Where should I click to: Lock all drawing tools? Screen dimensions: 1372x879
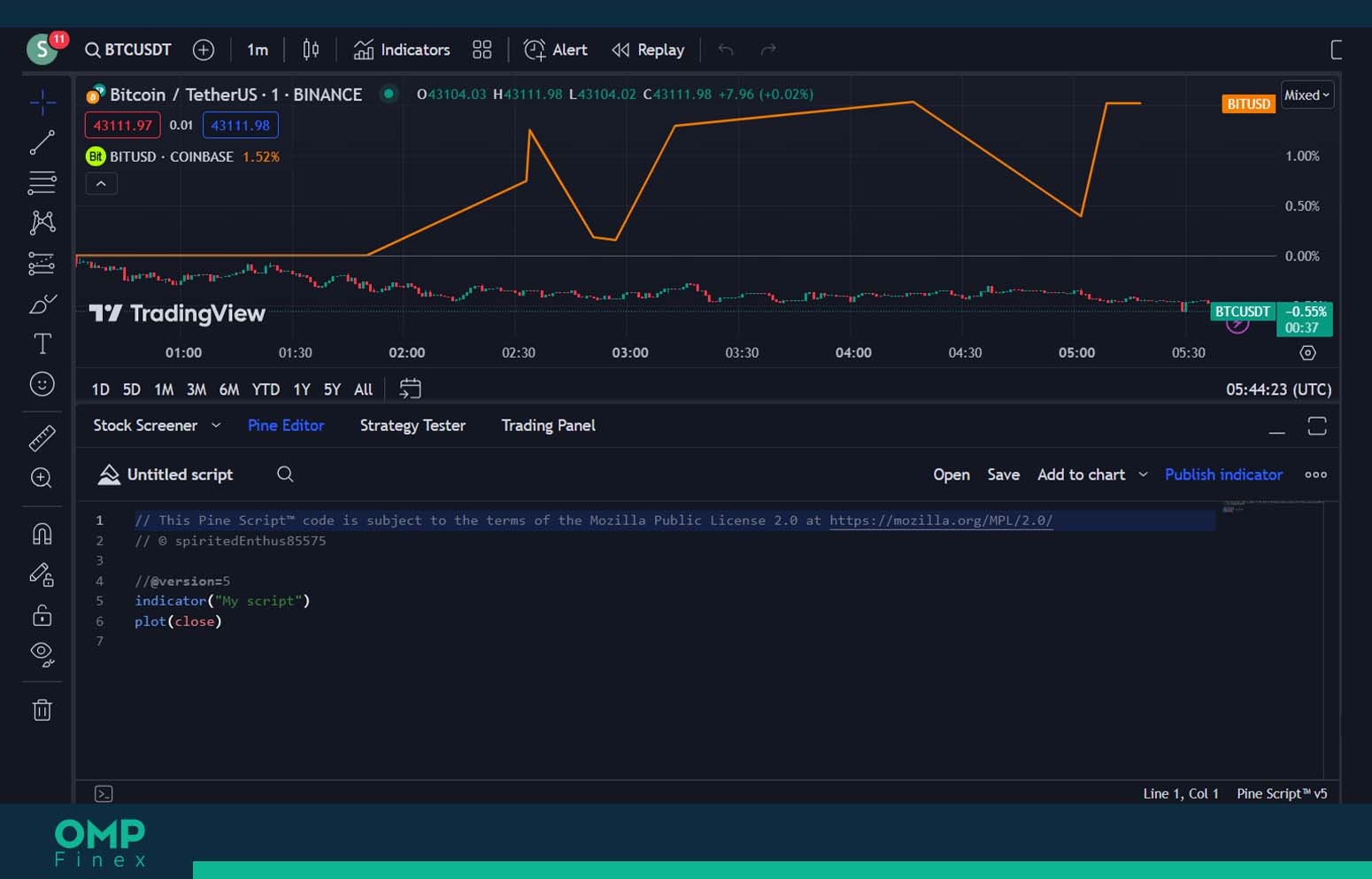point(42,615)
